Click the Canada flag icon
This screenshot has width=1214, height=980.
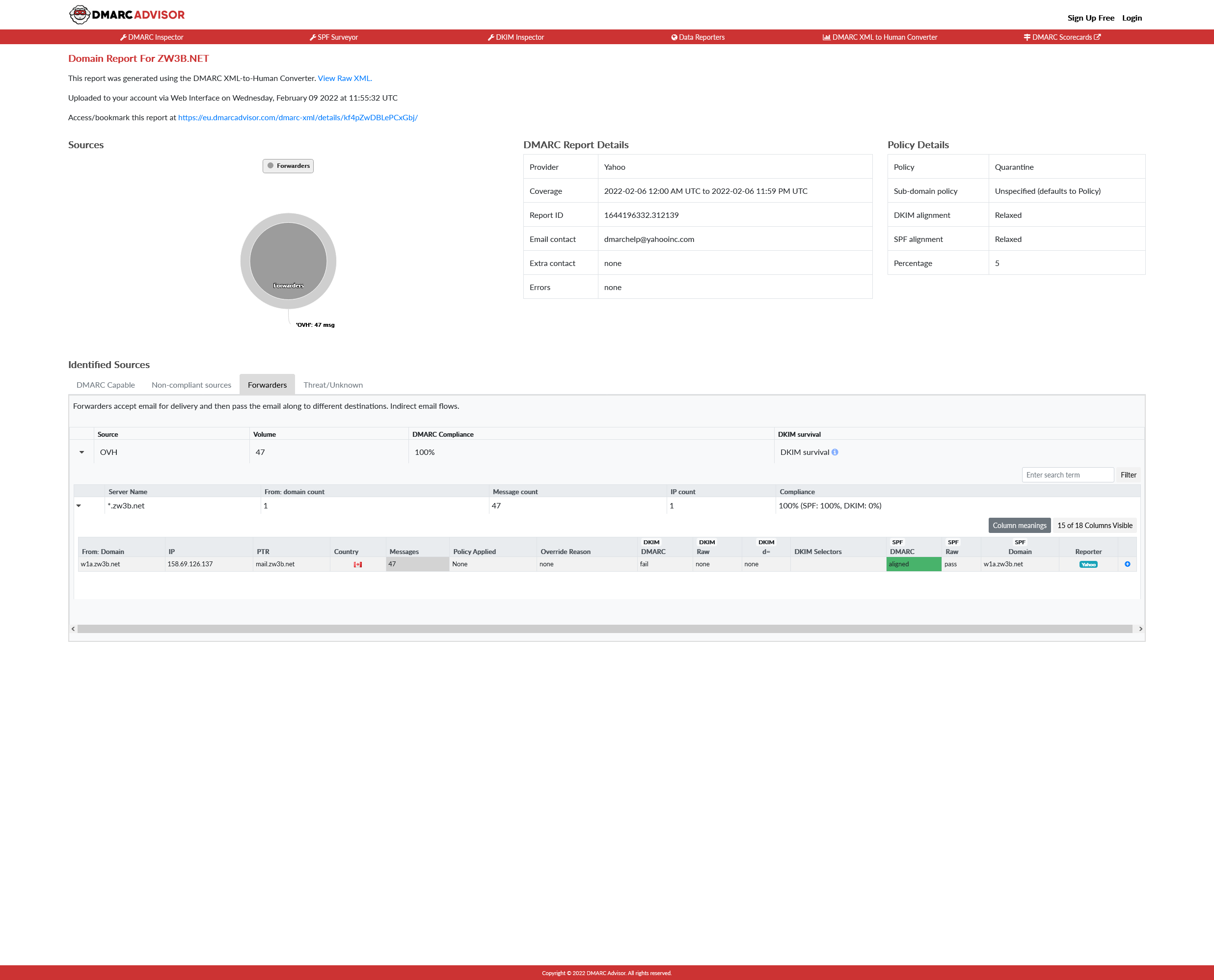(357, 564)
